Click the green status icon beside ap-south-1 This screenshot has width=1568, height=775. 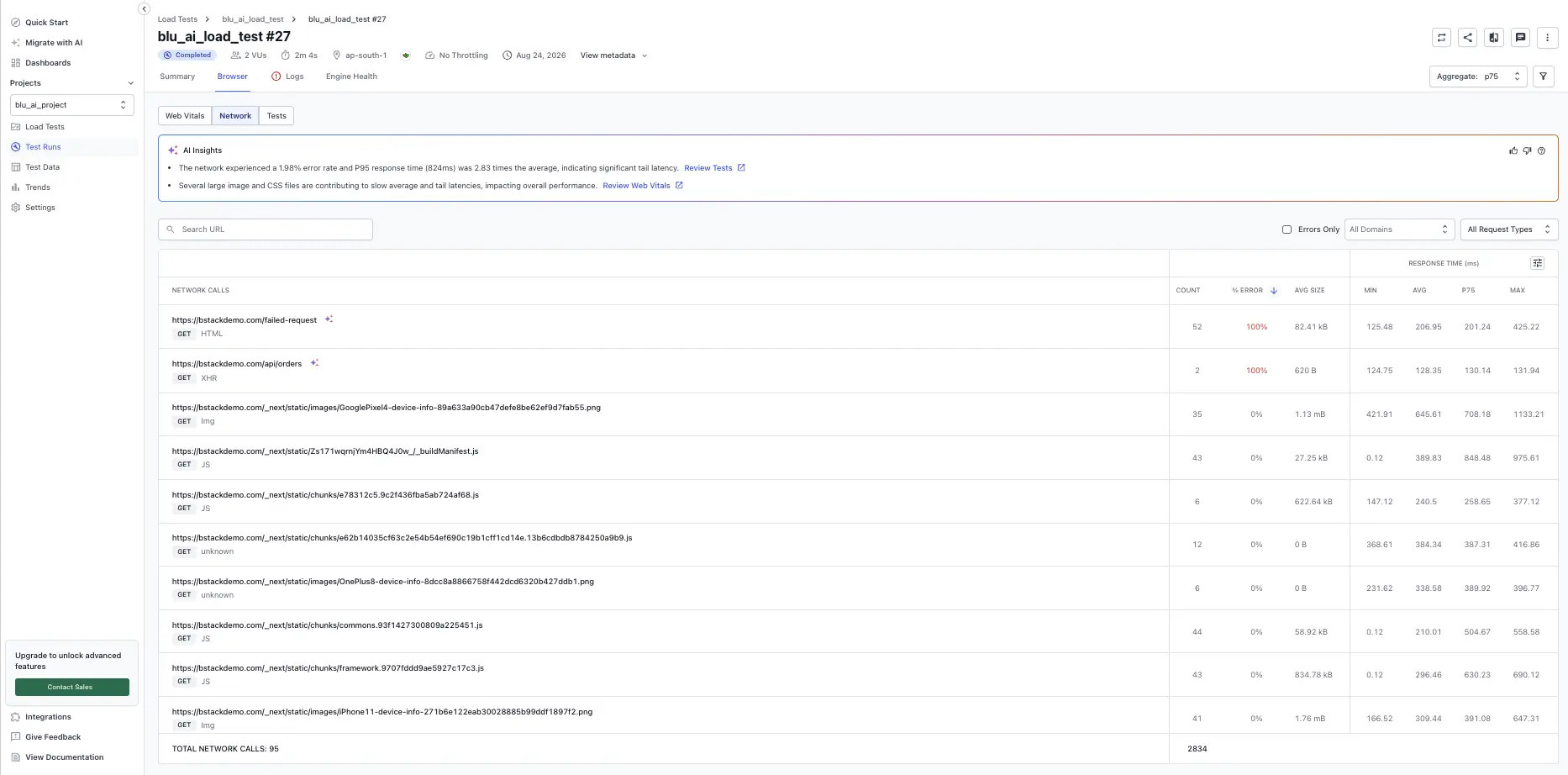tap(406, 55)
